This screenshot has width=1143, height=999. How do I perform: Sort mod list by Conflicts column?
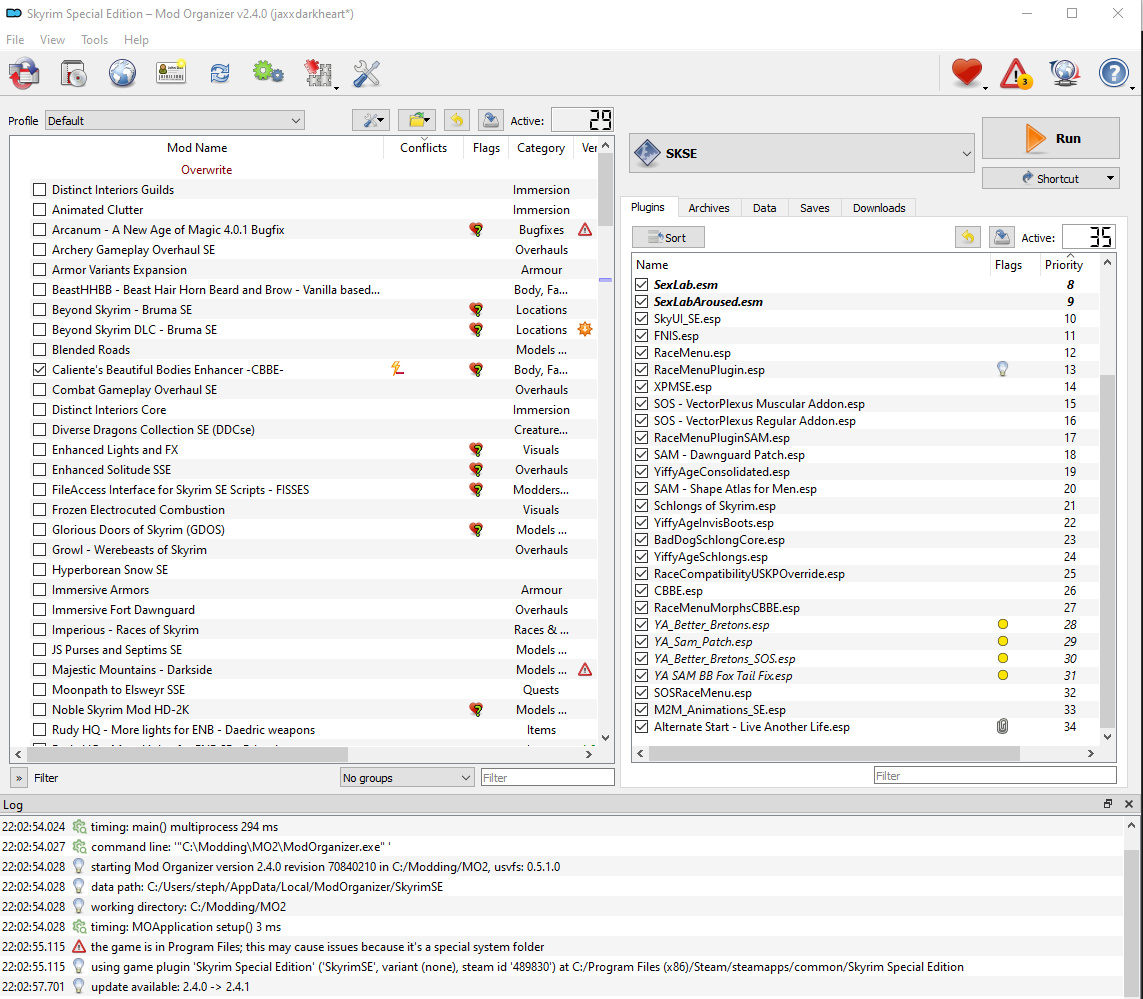(x=424, y=148)
